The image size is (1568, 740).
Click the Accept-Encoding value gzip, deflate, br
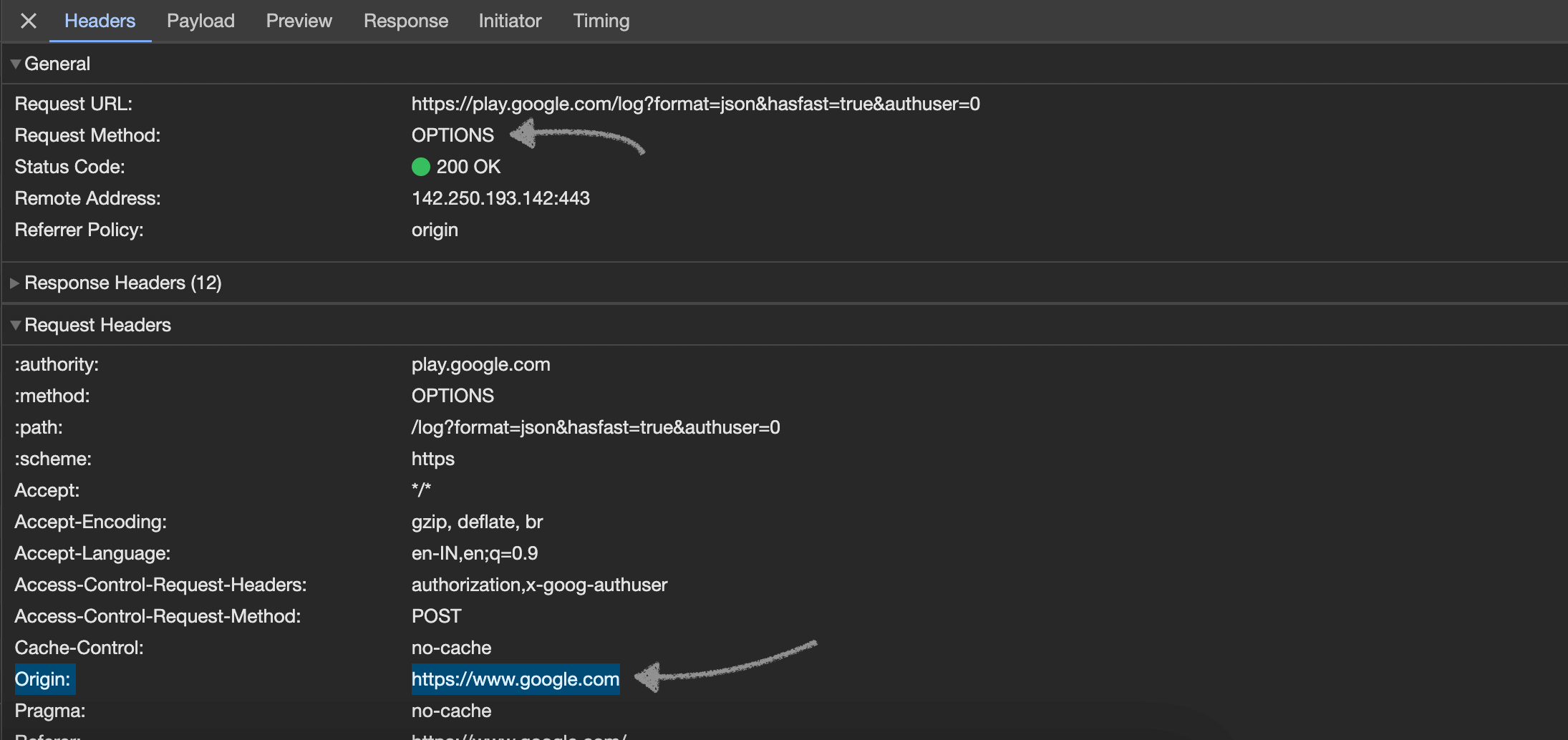pos(477,522)
